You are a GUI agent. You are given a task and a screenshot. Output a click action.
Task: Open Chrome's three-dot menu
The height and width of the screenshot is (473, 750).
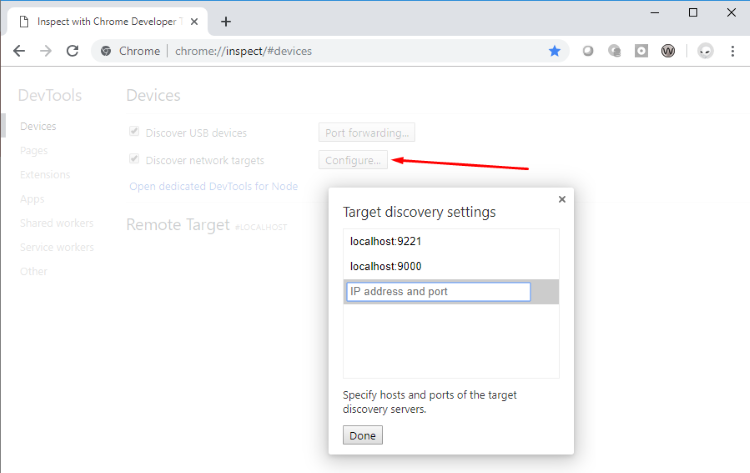click(x=733, y=51)
